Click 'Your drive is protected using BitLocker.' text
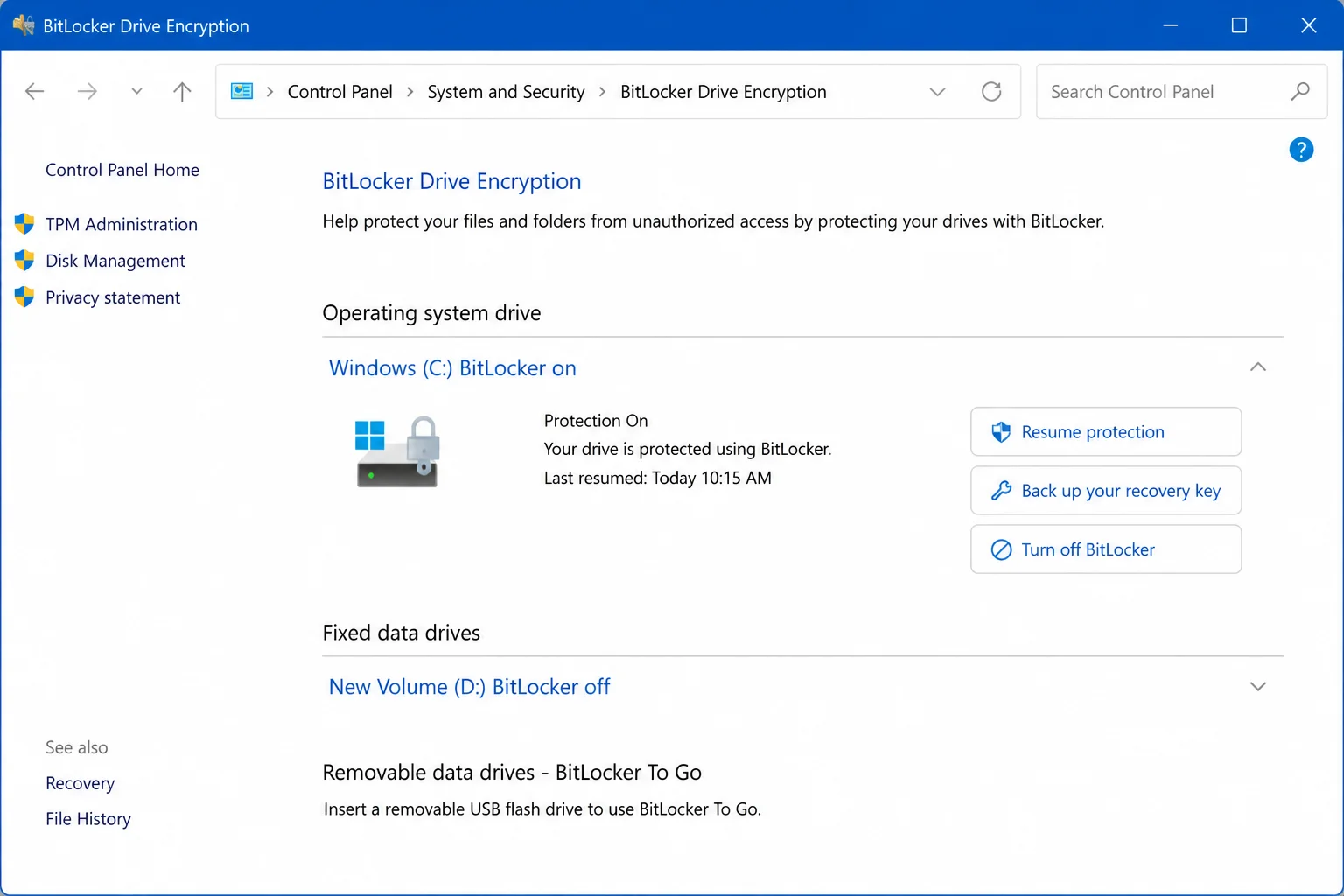Screen dimensions: 1344x896 (x=688, y=449)
